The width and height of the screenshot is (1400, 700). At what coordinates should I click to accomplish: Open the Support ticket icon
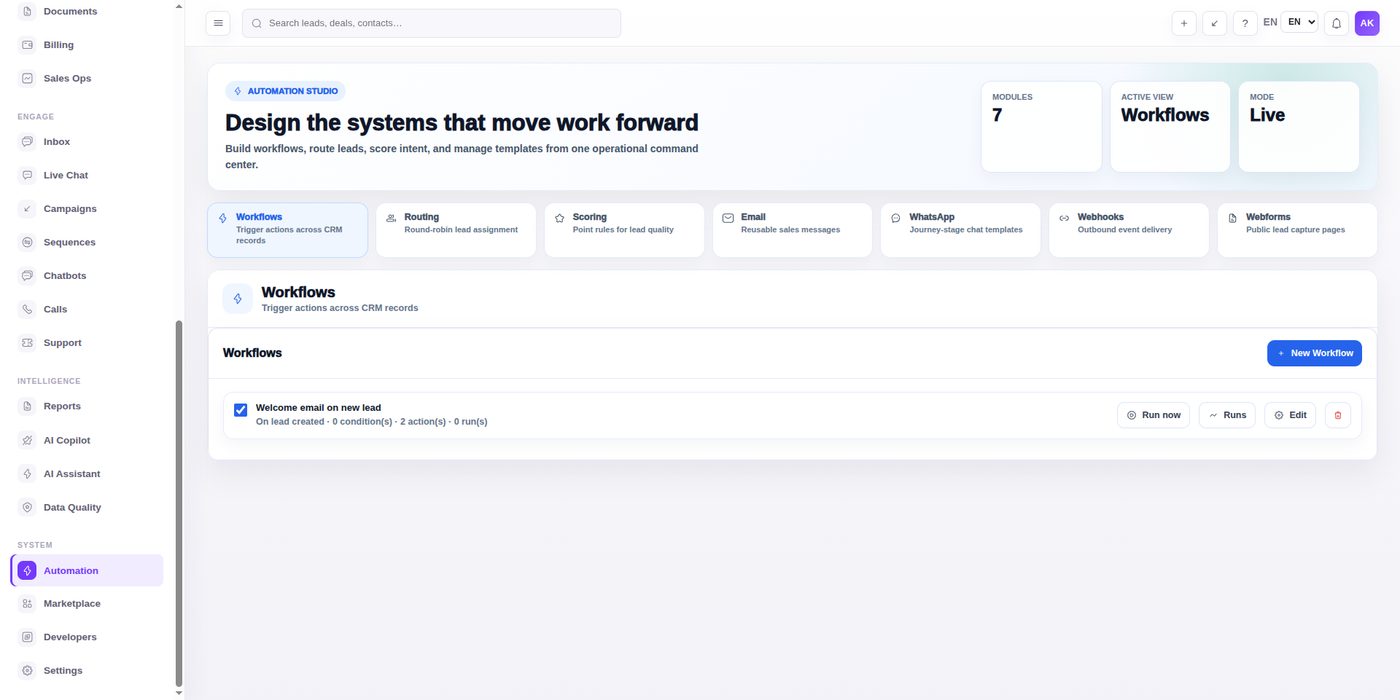(x=27, y=343)
